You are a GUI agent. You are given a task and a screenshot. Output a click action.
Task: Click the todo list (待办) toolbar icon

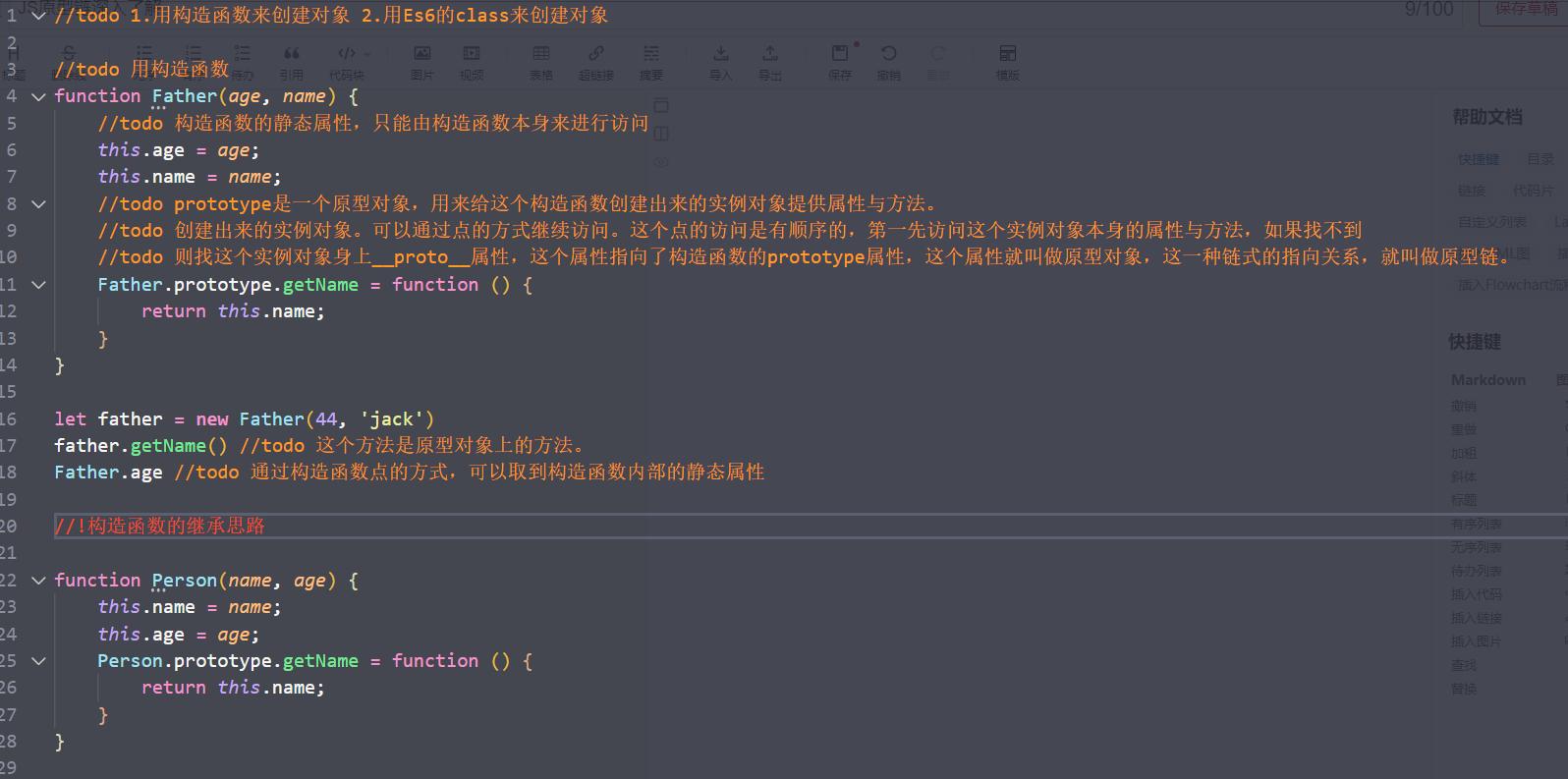(x=242, y=53)
